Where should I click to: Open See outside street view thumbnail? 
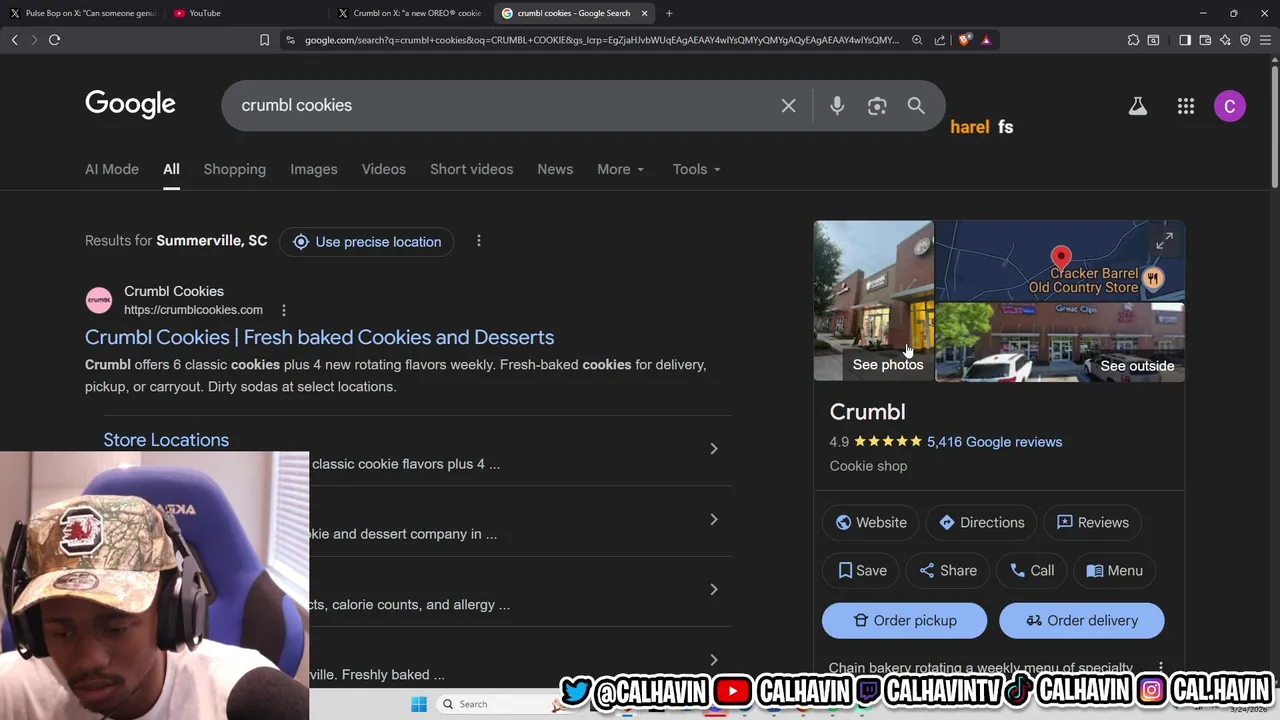click(1060, 343)
